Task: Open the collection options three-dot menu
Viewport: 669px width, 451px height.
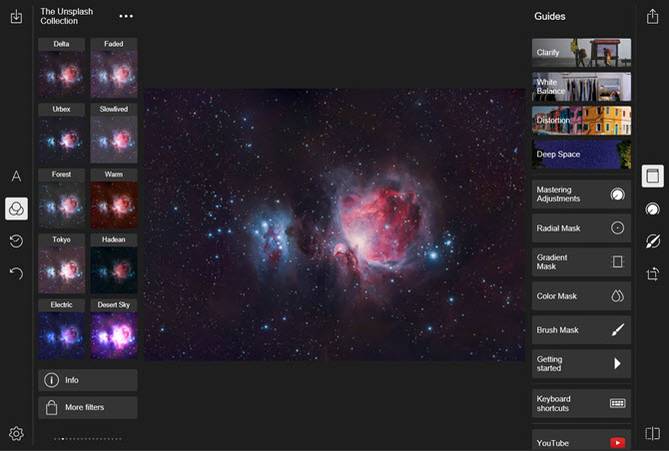Action: click(126, 16)
